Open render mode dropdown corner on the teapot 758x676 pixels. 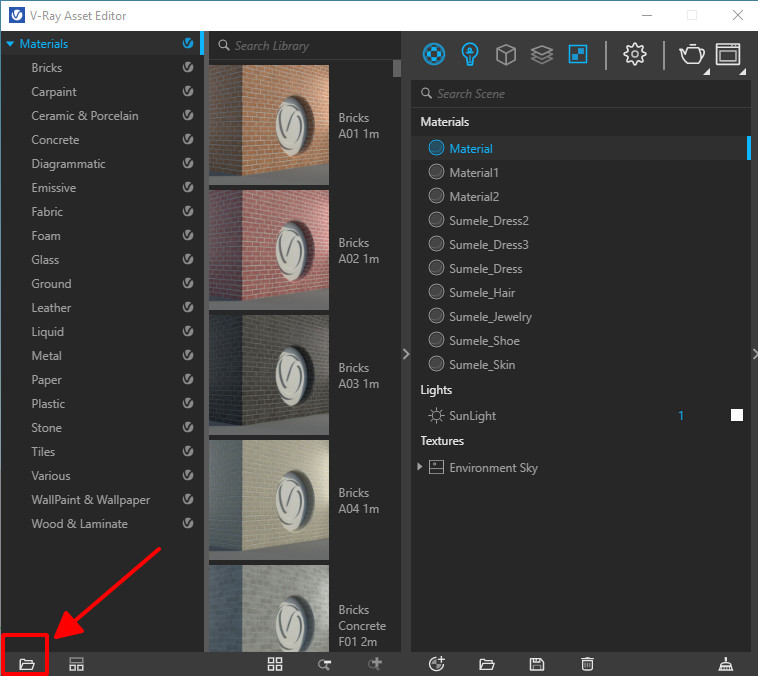coord(707,72)
